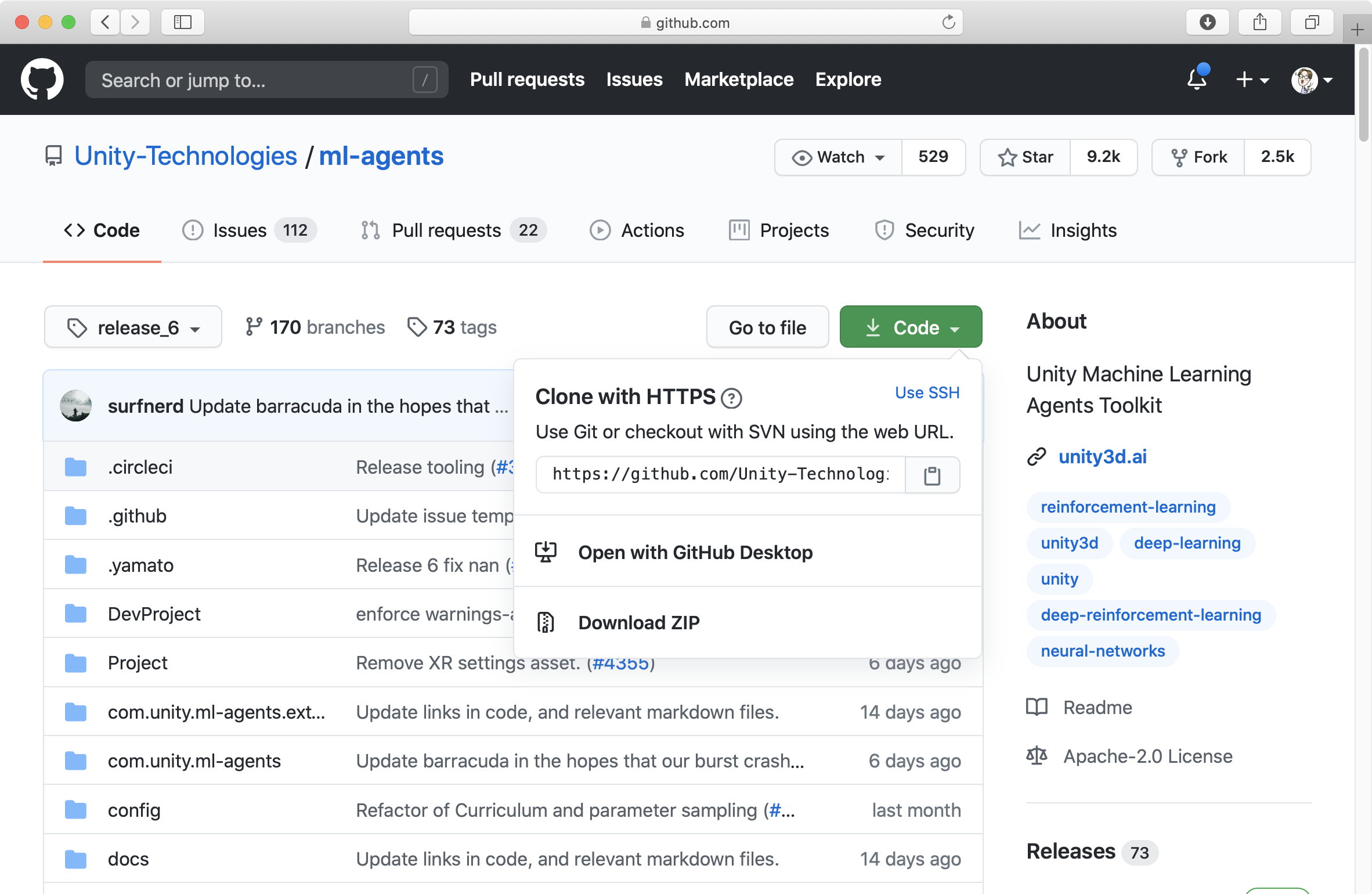Click the Safari share icon
Viewport: 1372px width, 894px height.
tap(1259, 23)
